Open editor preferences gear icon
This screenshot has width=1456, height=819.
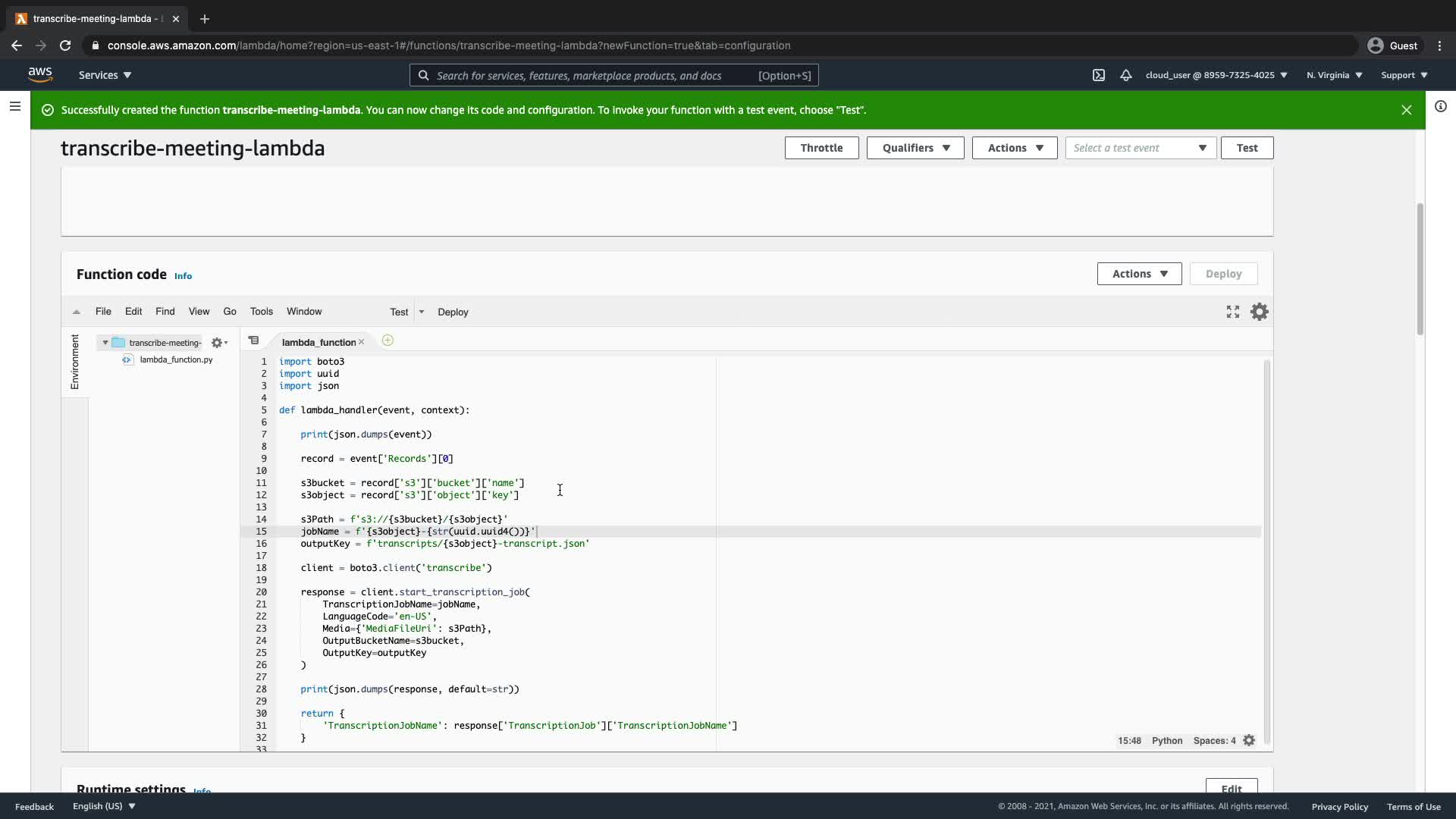(1259, 312)
